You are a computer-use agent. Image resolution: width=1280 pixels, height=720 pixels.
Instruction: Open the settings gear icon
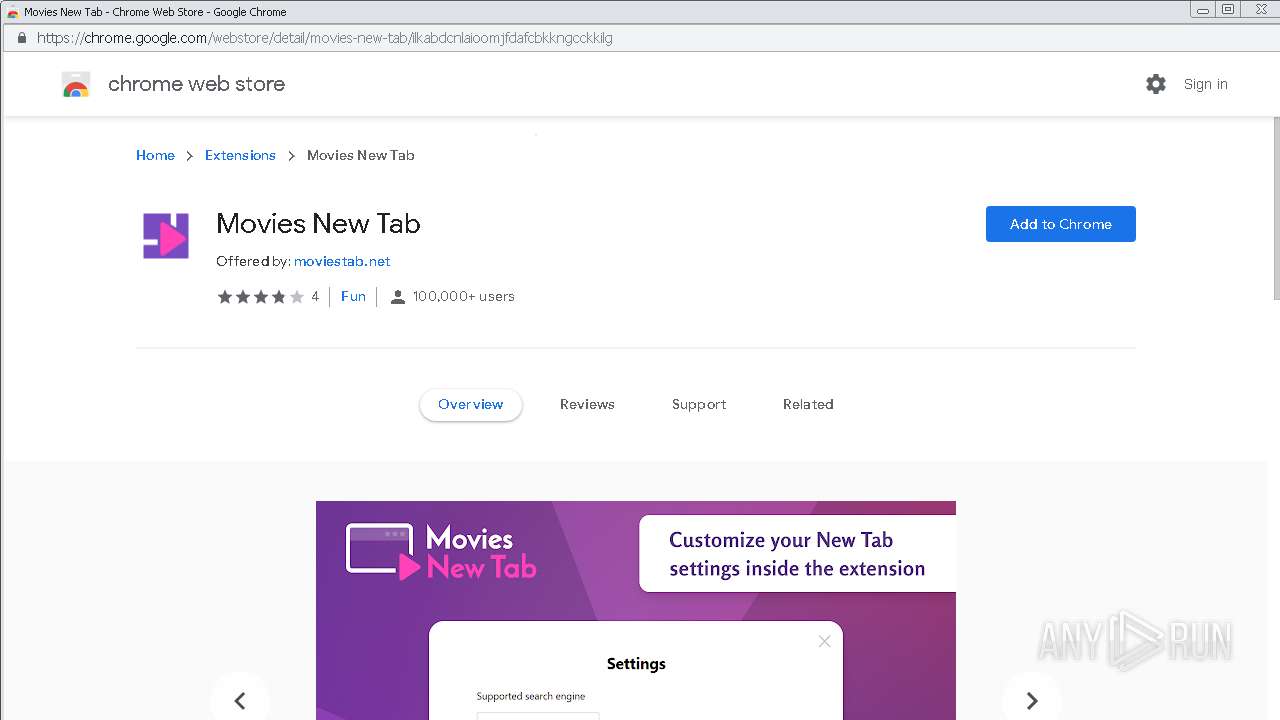click(1156, 84)
